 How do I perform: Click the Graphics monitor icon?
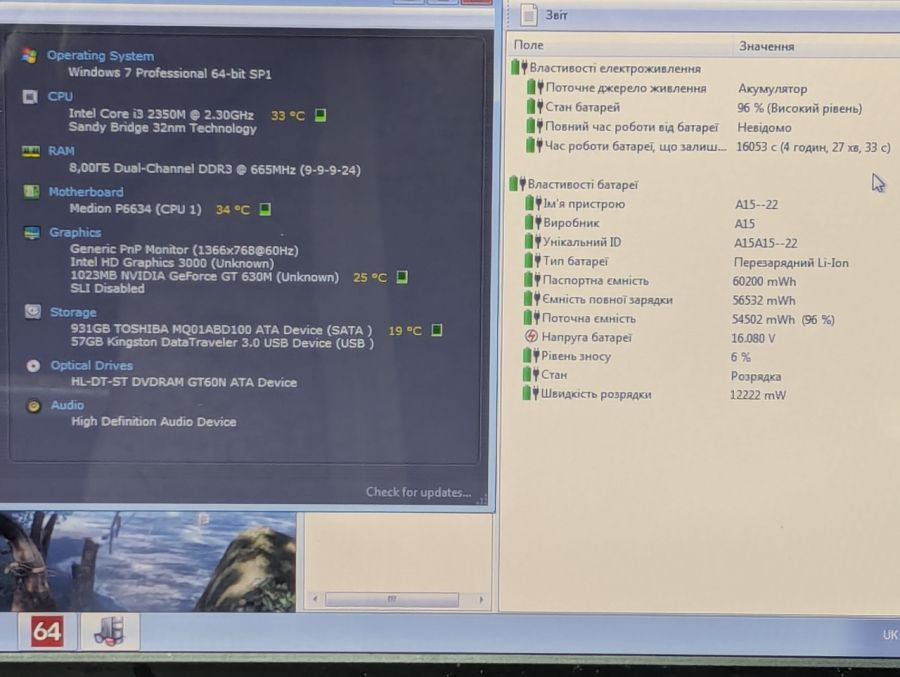32,233
